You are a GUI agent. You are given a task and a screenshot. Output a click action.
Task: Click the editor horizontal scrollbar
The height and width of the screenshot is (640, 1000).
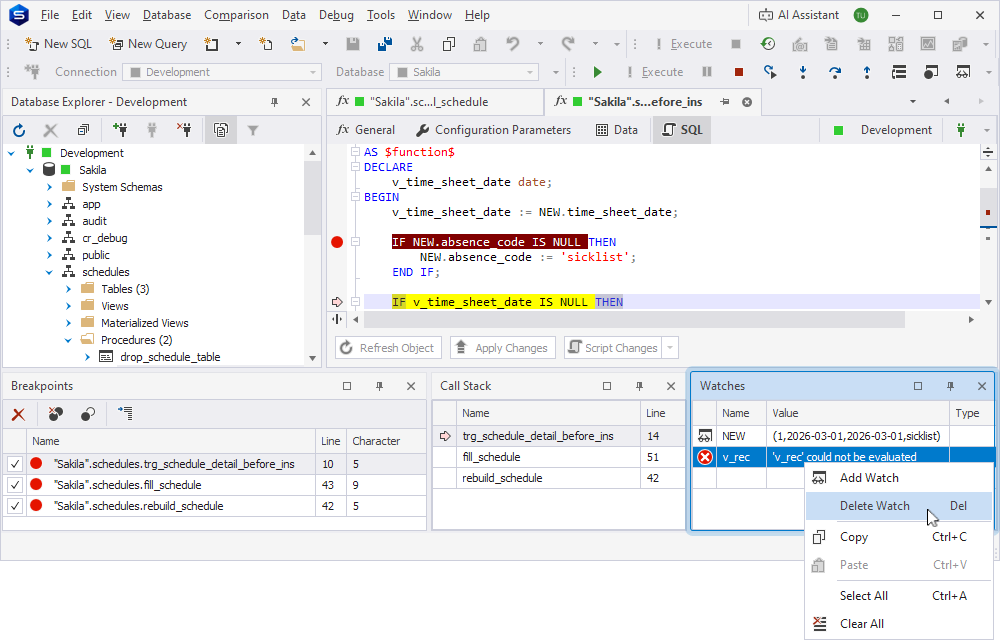[x=633, y=319]
